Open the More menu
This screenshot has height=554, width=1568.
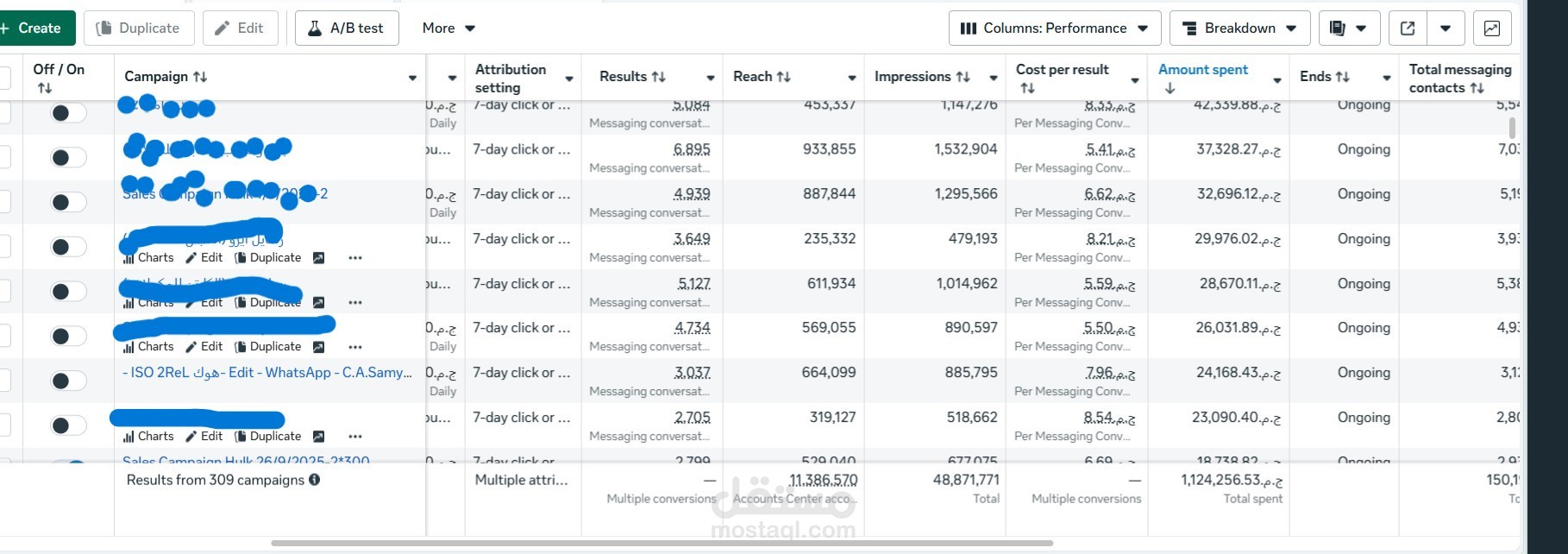(448, 28)
